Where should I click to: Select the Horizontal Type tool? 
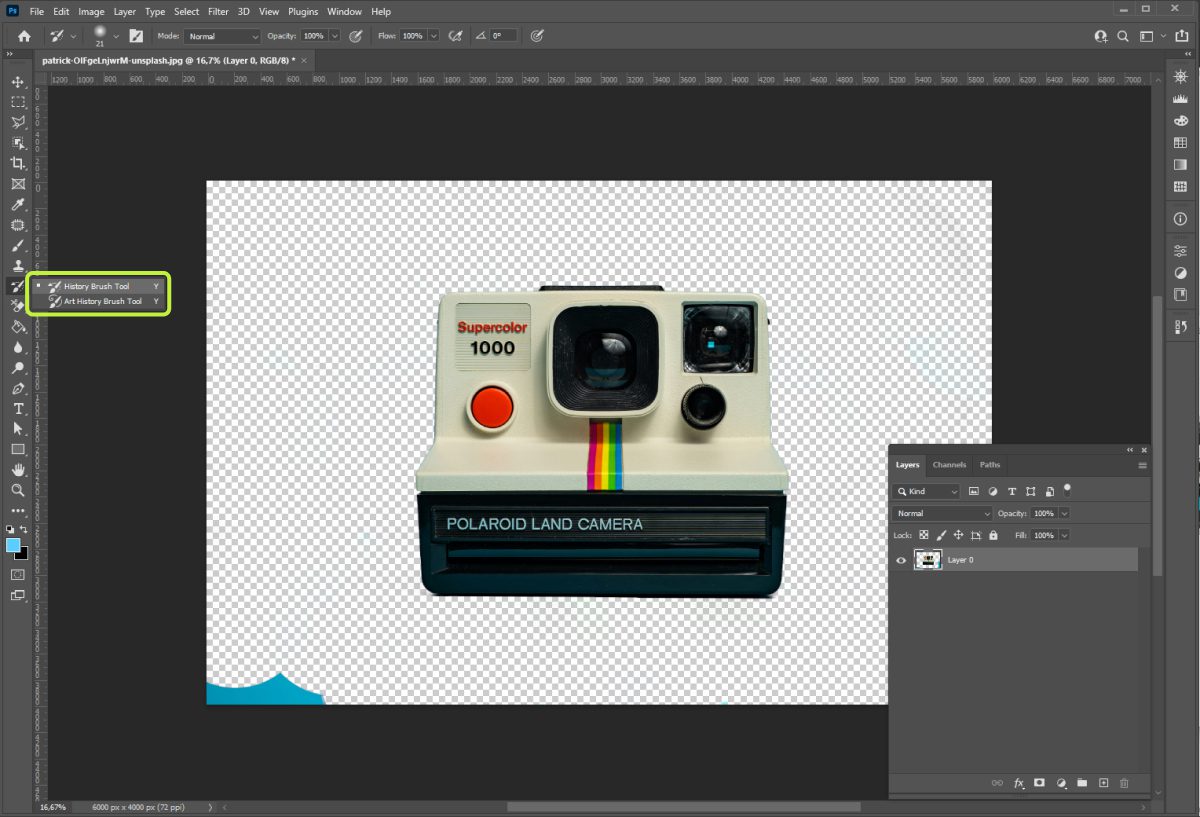click(x=18, y=409)
